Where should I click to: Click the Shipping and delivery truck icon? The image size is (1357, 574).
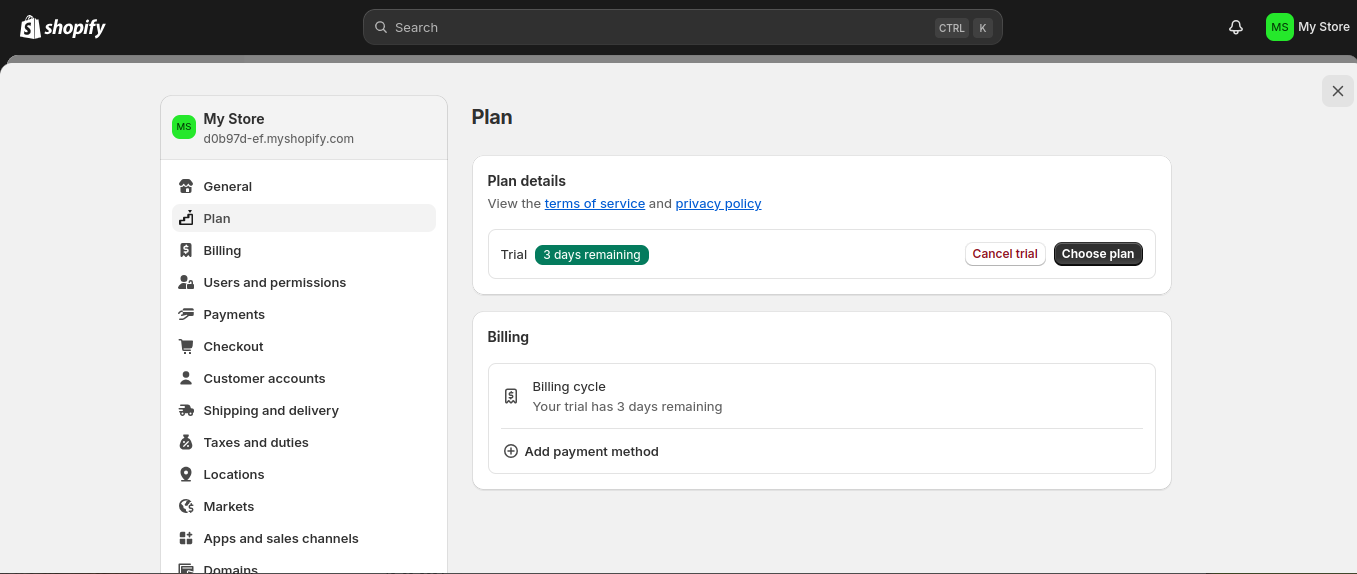point(186,410)
